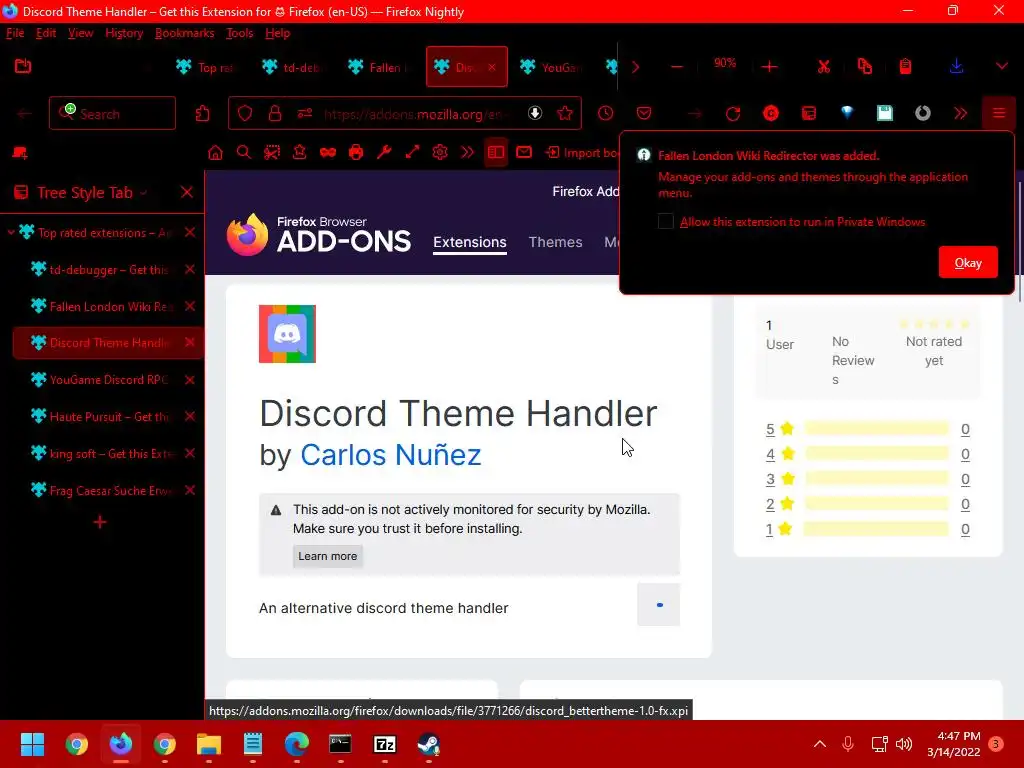This screenshot has height=768, width=1024.
Task: Click the blue diamond extension icon
Action: [847, 114]
